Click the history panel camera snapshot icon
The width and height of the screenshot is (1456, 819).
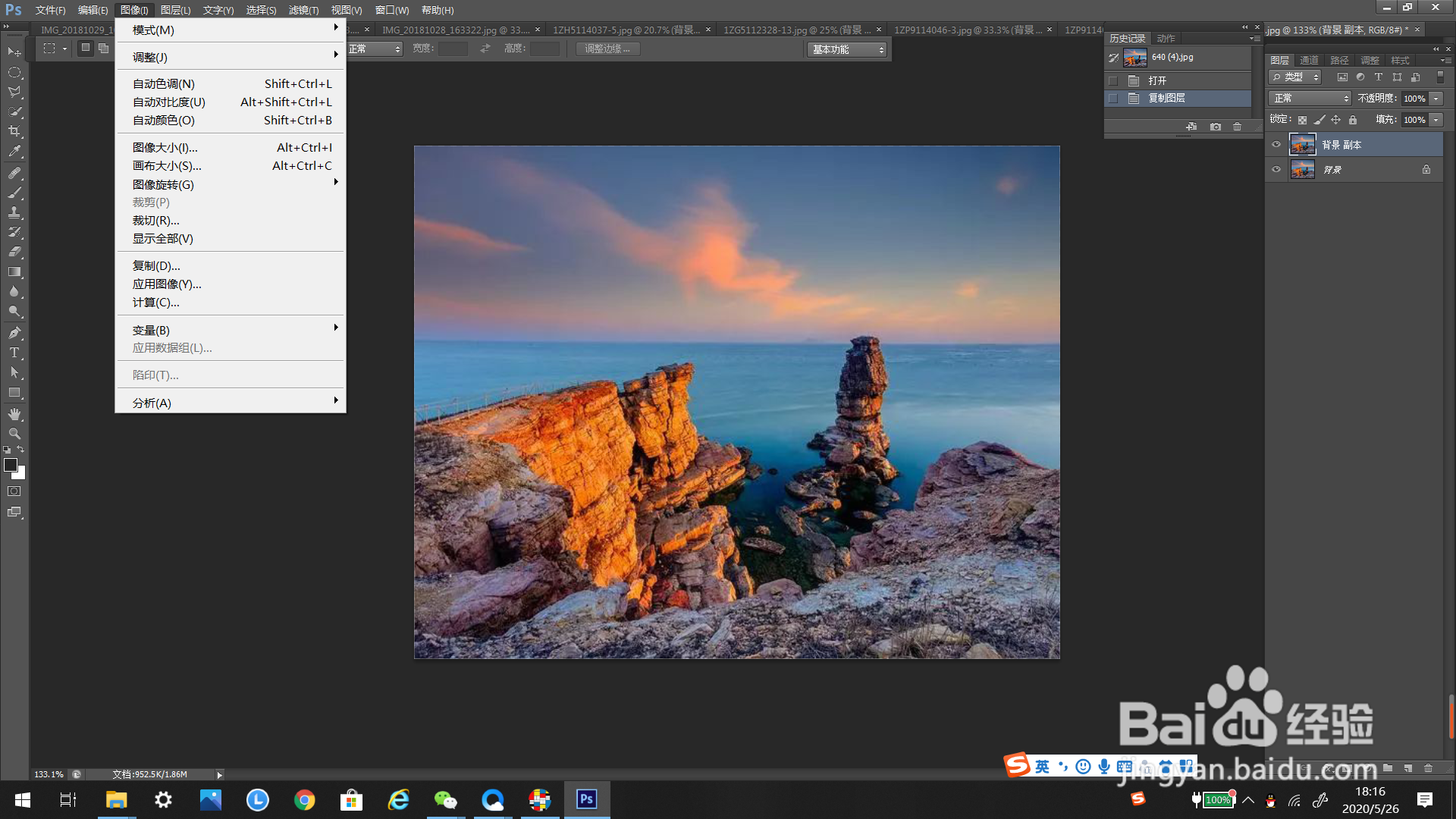pos(1216,127)
